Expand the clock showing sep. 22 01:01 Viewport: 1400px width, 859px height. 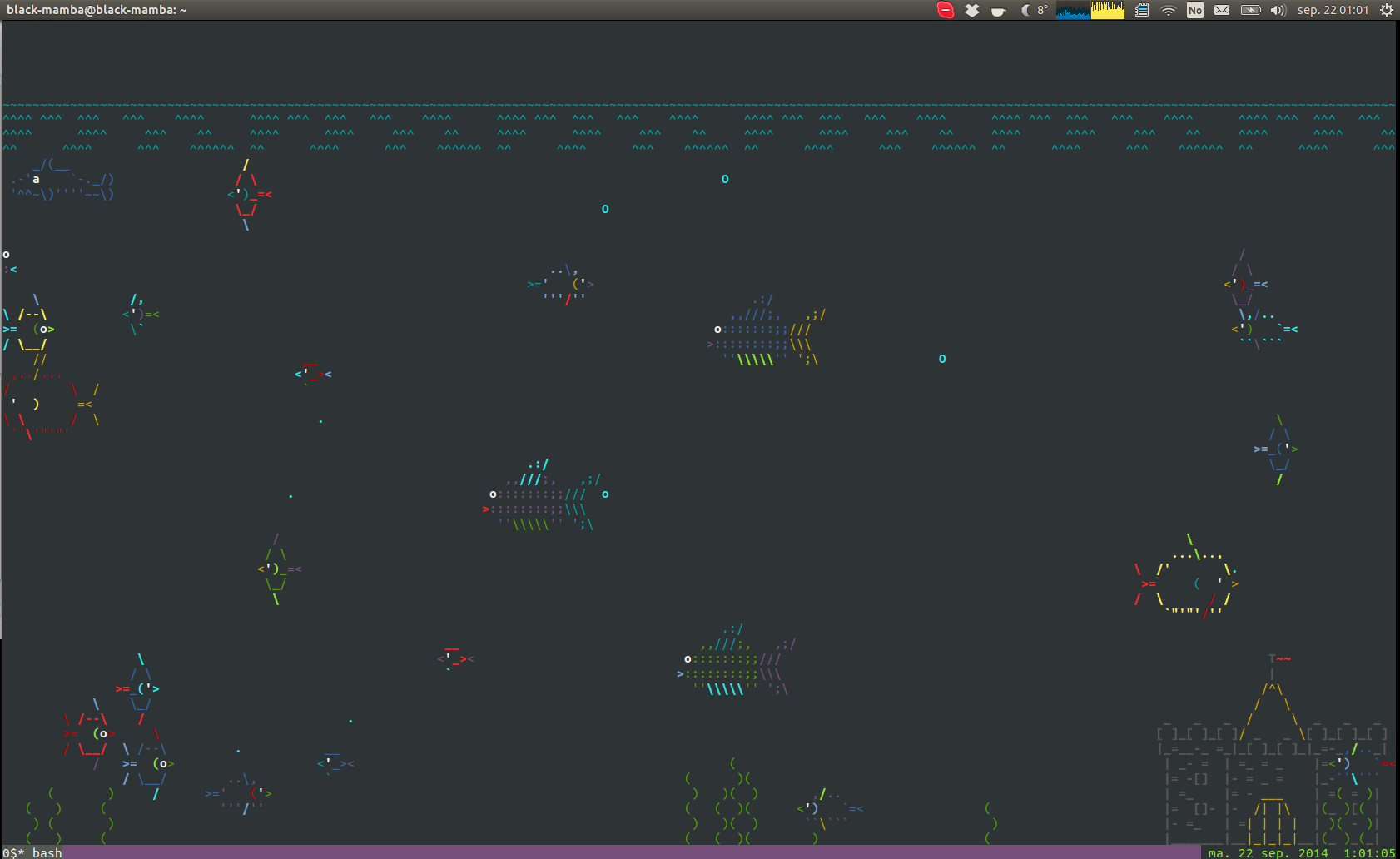pos(1333,10)
